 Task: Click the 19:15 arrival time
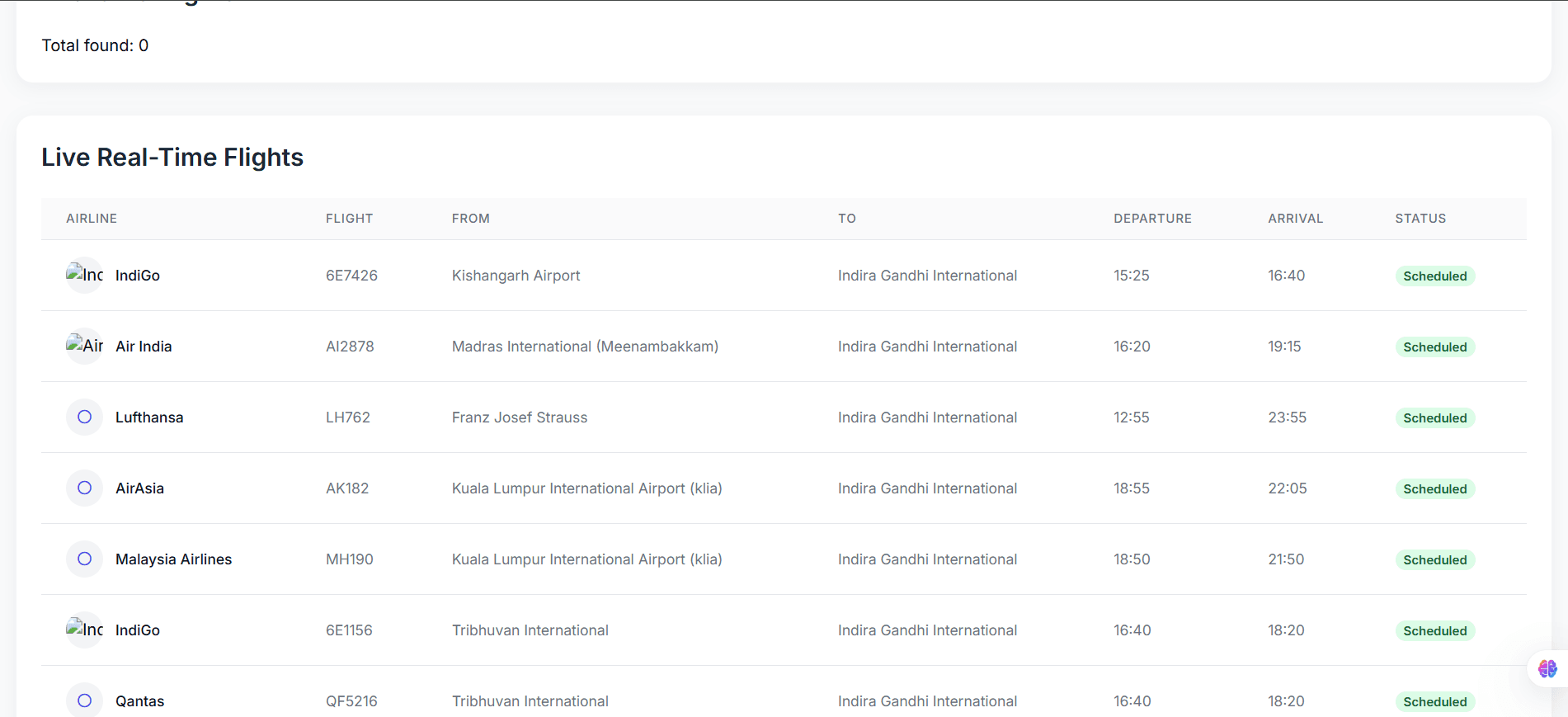(1284, 347)
